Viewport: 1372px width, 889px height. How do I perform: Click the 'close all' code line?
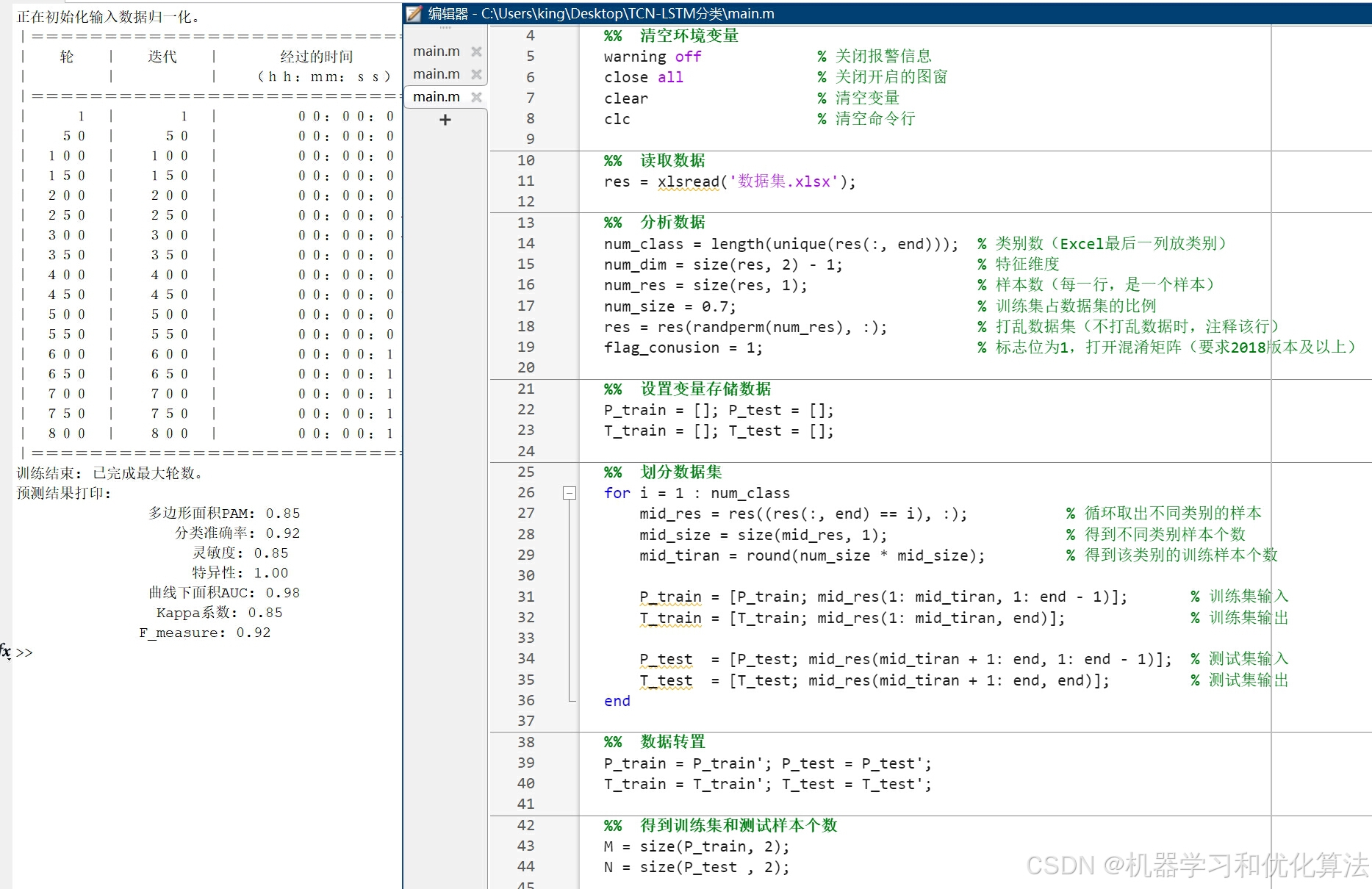[x=644, y=77]
